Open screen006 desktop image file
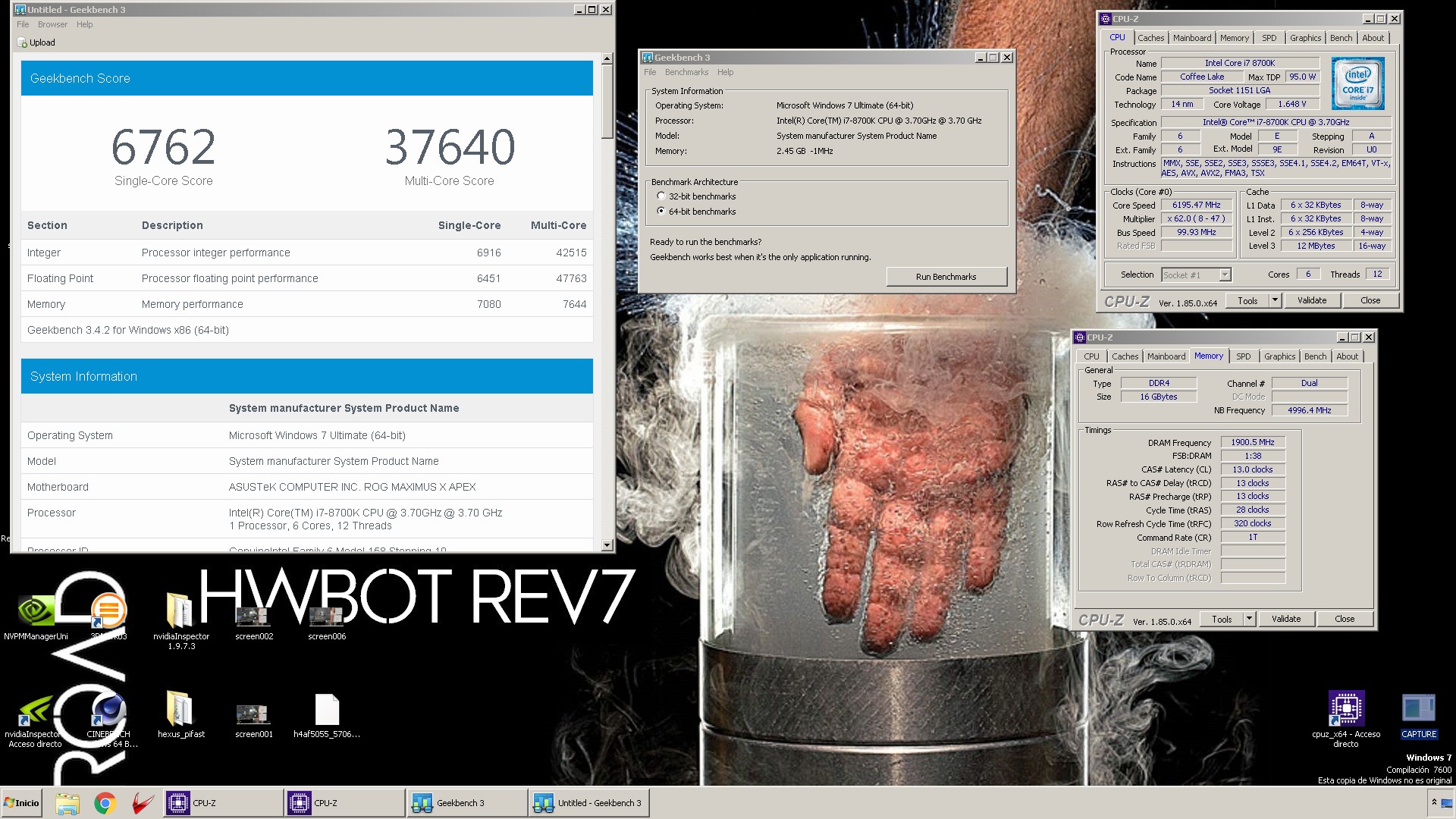This screenshot has width=1456, height=819. (327, 623)
